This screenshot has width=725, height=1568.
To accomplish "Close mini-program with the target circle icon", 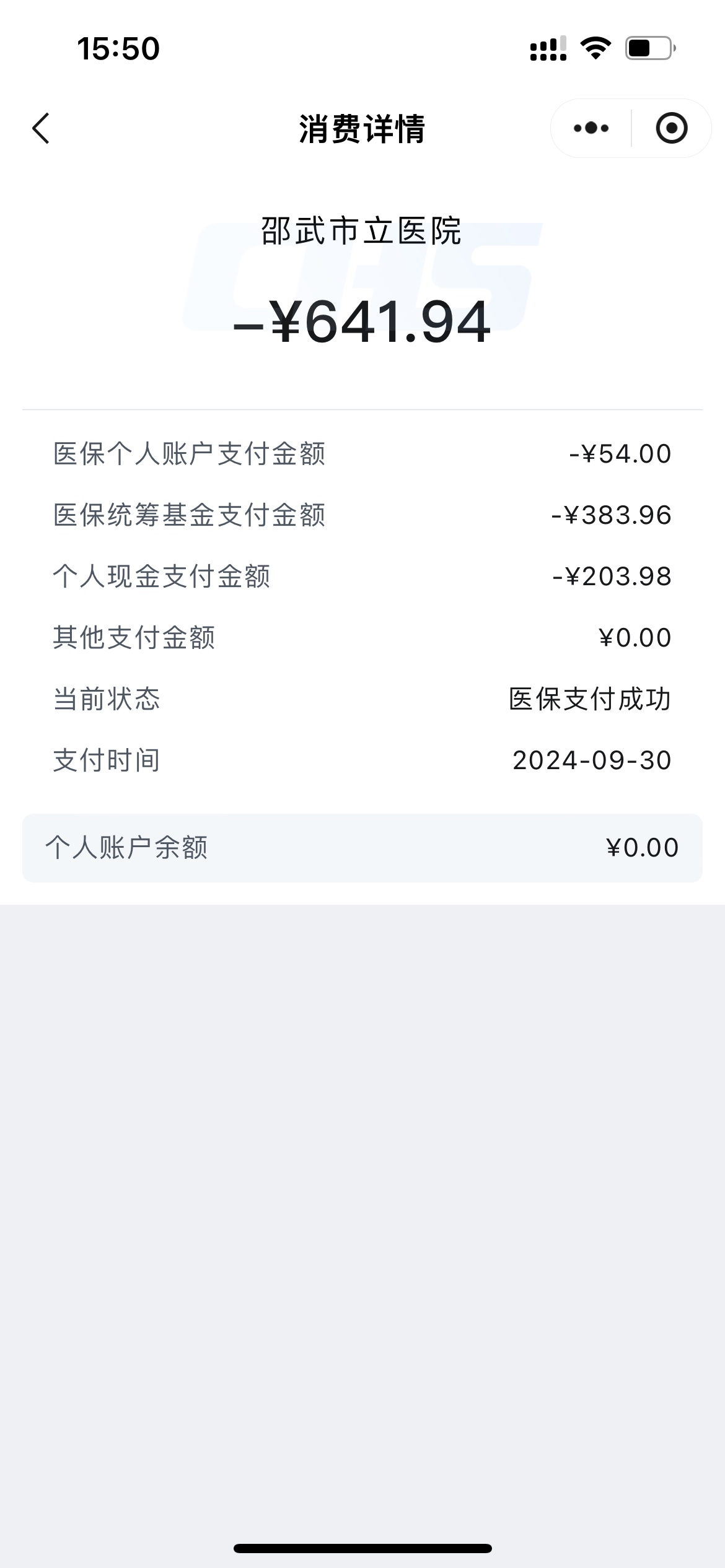I will pyautogui.click(x=671, y=128).
